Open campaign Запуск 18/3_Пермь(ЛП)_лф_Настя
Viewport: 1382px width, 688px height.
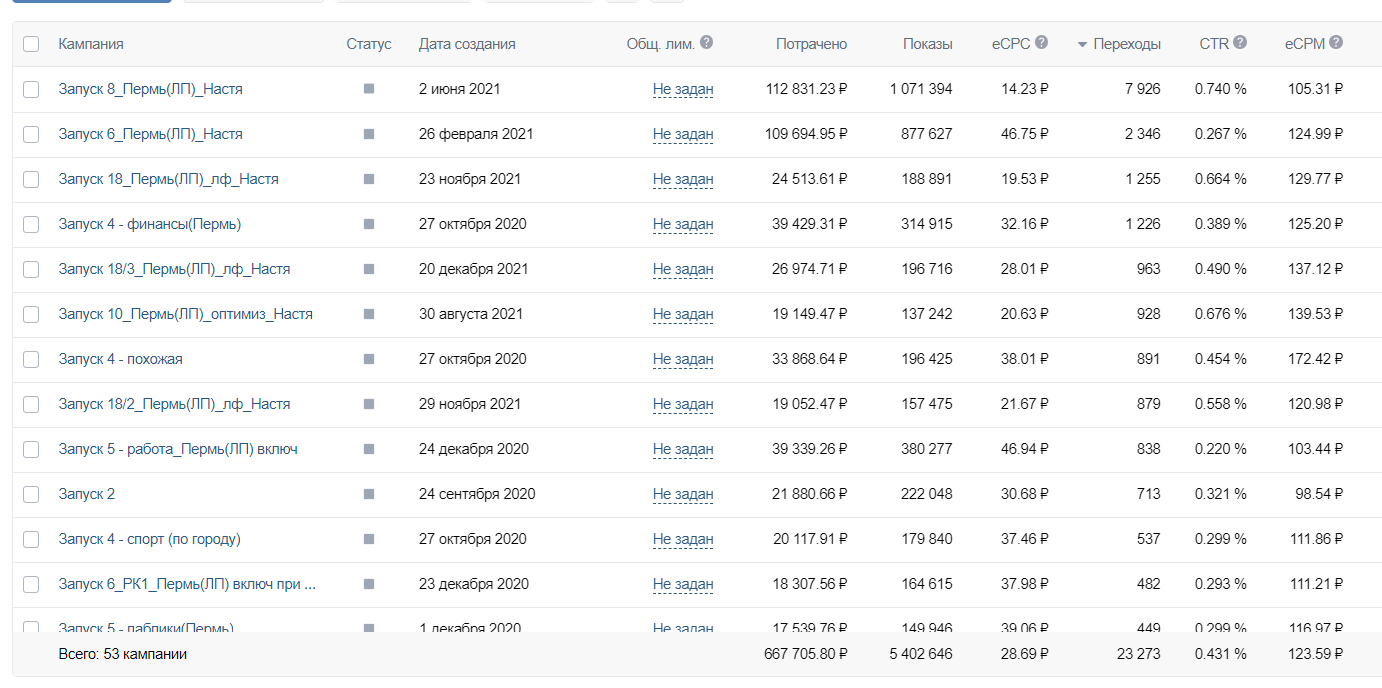pos(174,269)
